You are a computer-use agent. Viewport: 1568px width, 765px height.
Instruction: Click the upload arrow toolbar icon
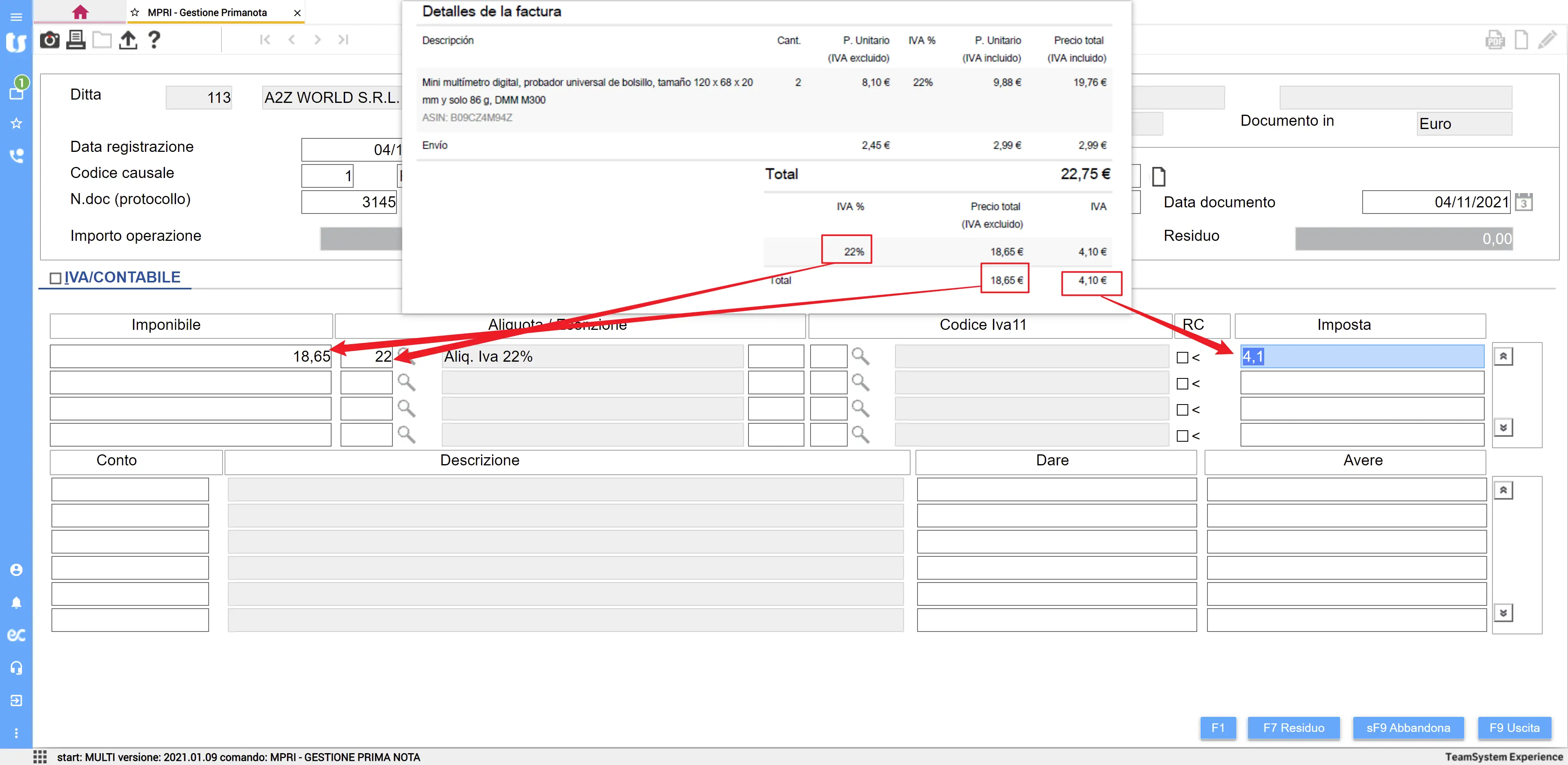[x=128, y=40]
